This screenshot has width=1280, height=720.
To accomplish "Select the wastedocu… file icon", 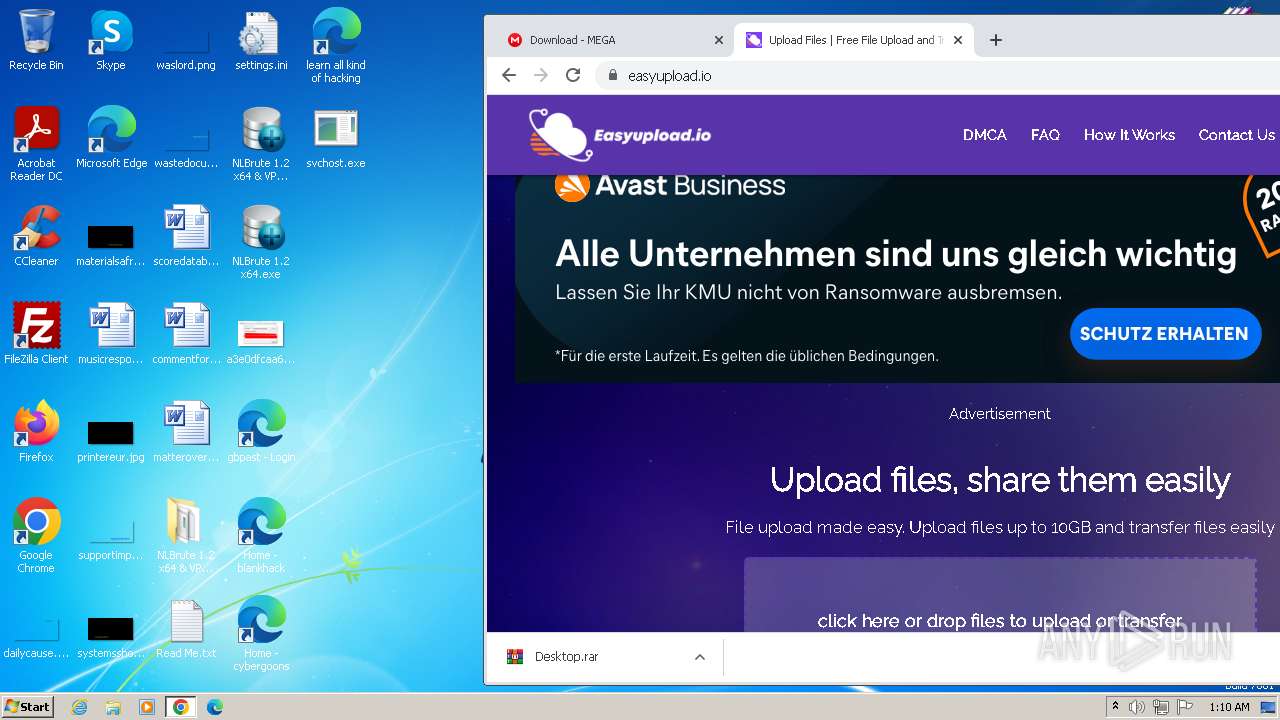I will (x=186, y=147).
